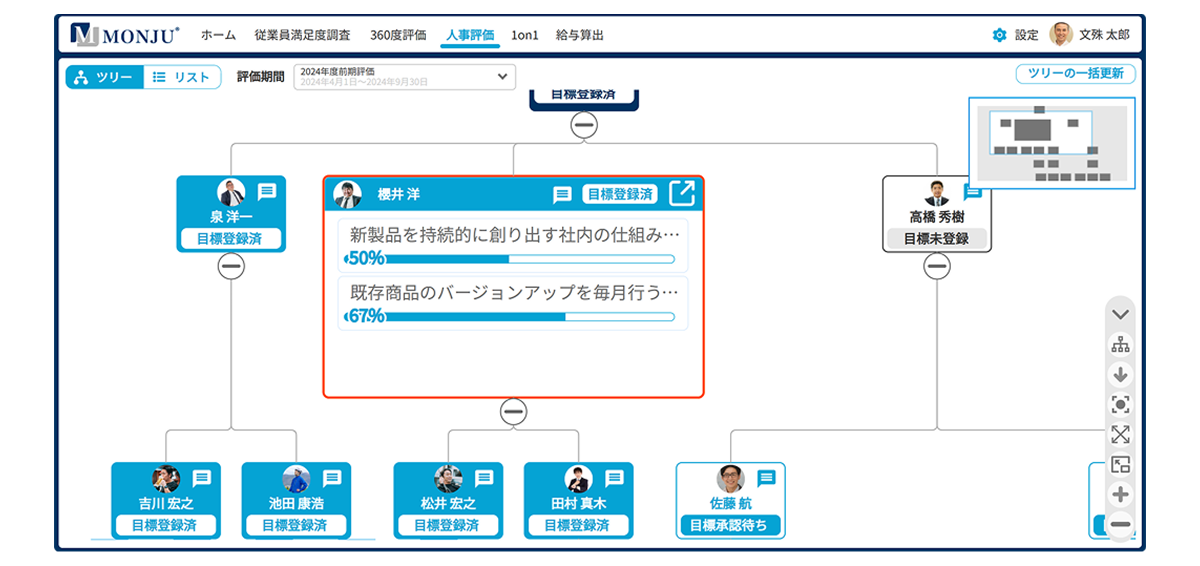Viewport: 1200px width, 566px height.
Task: Zoom in with the plus icon
Action: pyautogui.click(x=1120, y=494)
